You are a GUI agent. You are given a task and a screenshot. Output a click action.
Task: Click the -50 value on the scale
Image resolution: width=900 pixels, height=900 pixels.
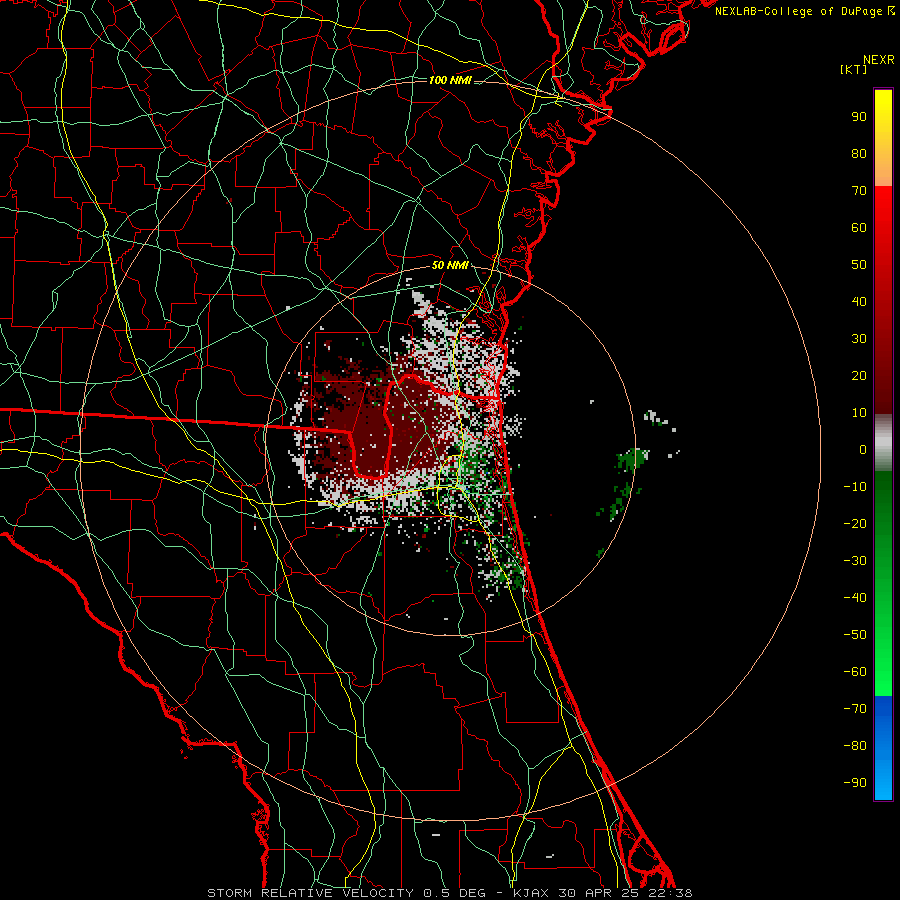(x=855, y=635)
